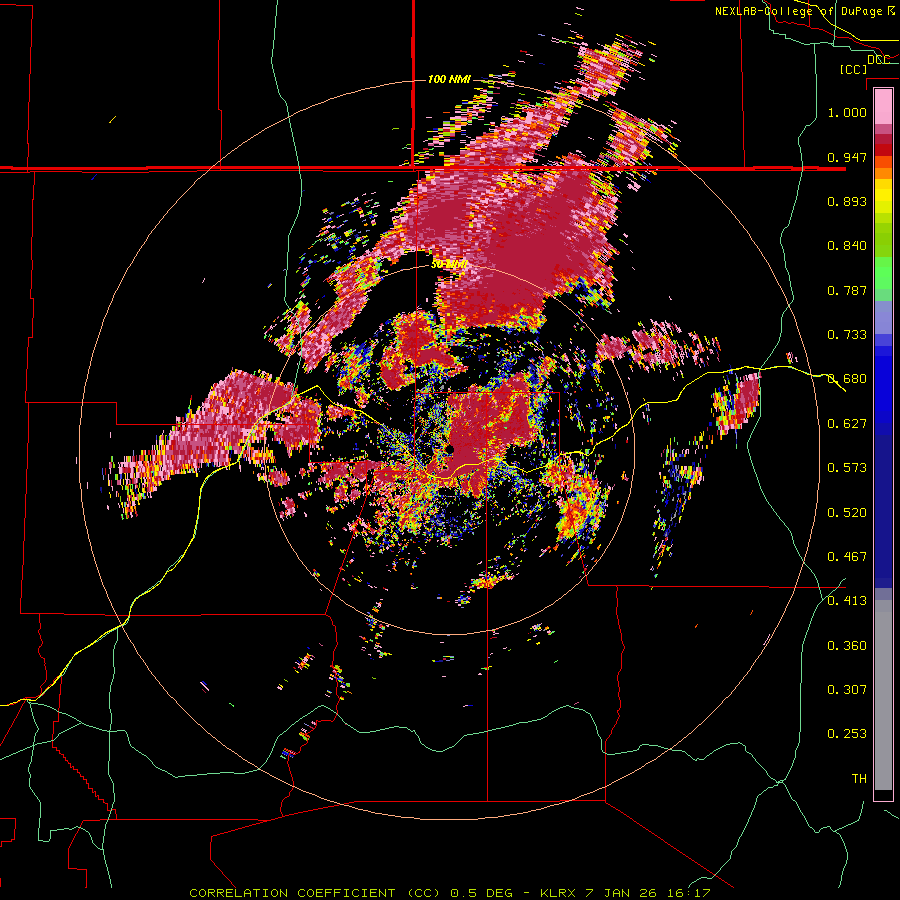
Task: Click the black radar site dot at center
Action: (x=451, y=449)
